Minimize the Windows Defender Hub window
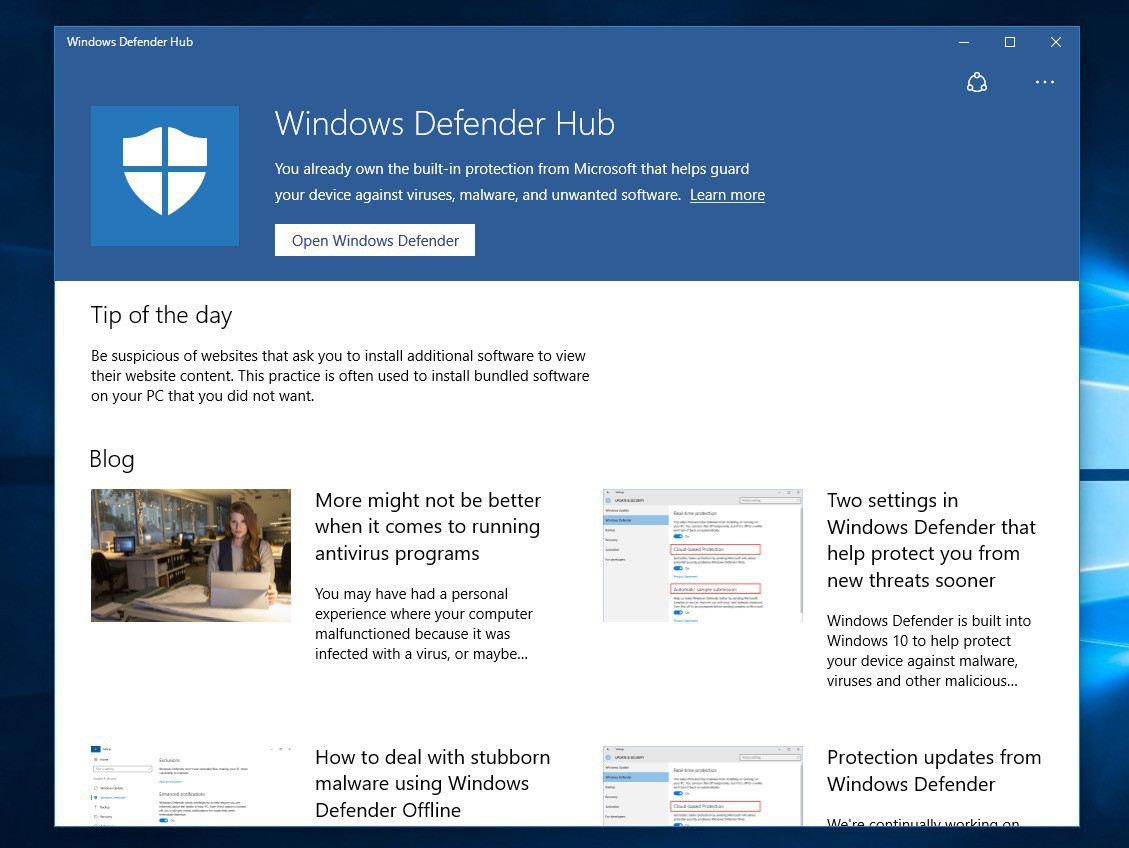 (x=964, y=42)
